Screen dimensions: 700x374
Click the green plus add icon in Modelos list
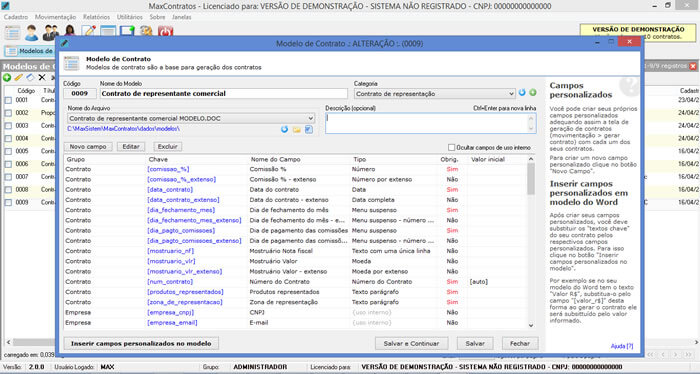(x=7, y=78)
